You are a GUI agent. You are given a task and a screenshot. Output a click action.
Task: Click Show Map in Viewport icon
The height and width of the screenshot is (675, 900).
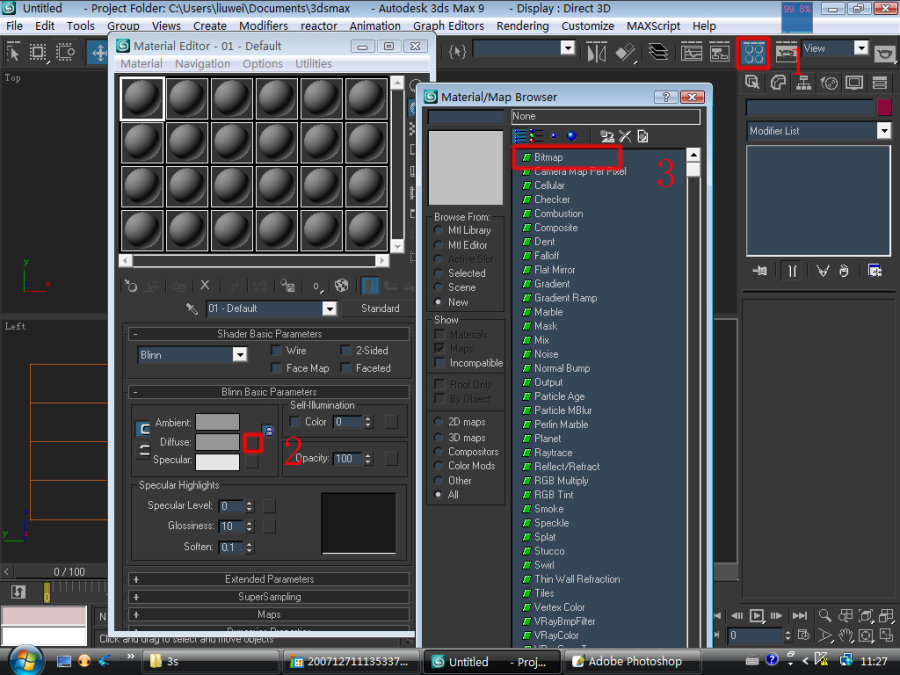pos(342,285)
